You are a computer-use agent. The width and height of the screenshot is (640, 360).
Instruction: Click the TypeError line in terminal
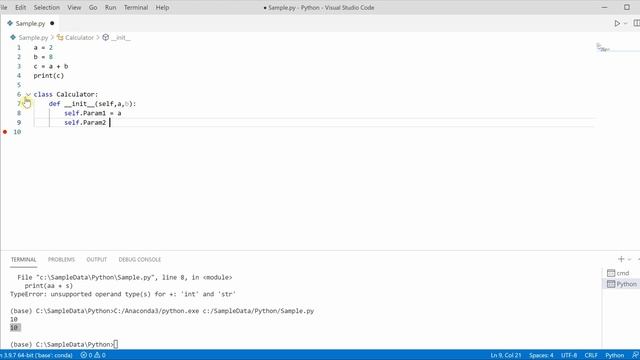click(x=123, y=294)
